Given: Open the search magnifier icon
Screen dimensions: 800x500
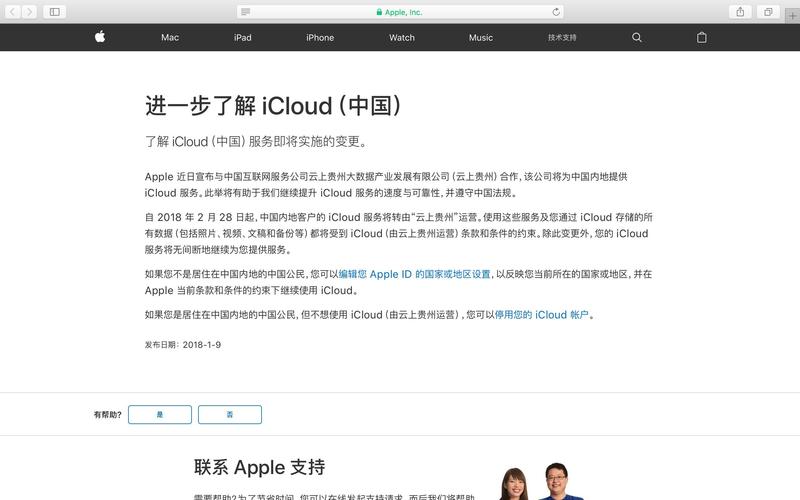Looking at the screenshot, I should [637, 37].
